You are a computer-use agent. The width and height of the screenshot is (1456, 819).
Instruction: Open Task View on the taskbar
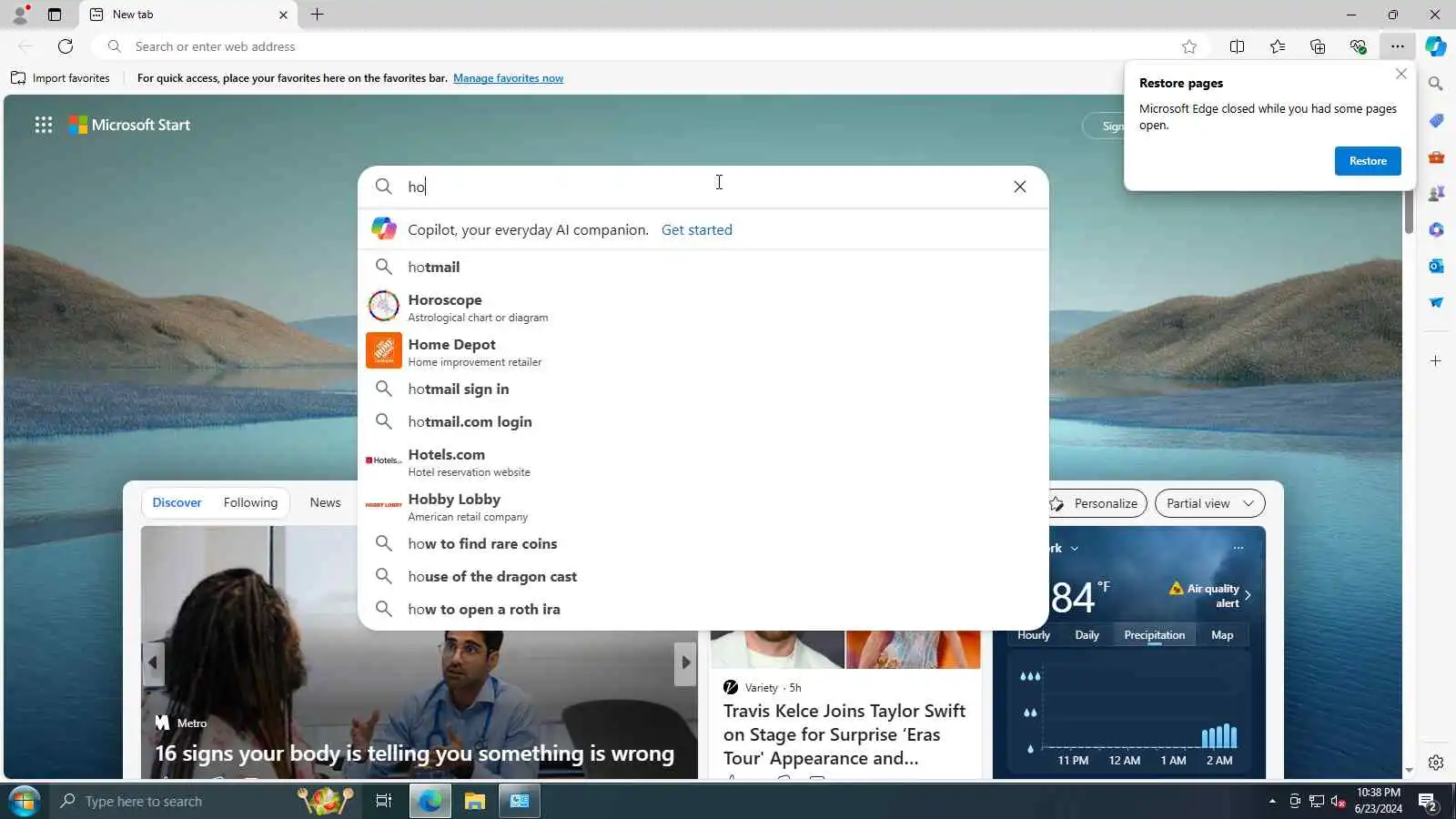click(384, 801)
